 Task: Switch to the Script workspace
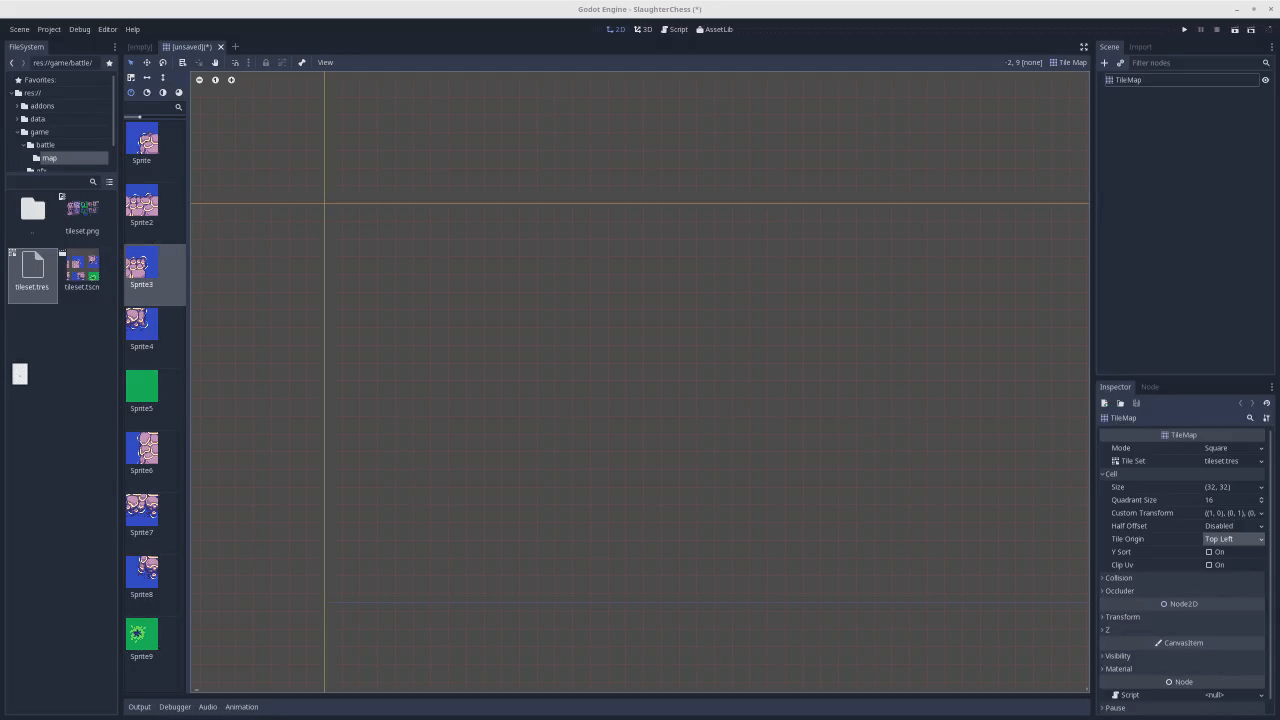pos(674,29)
